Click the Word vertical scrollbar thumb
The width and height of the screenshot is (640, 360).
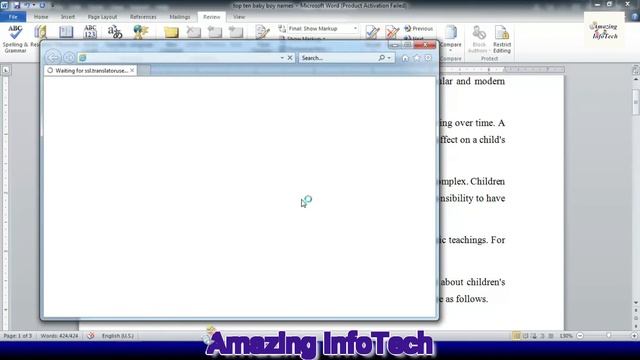(636, 102)
